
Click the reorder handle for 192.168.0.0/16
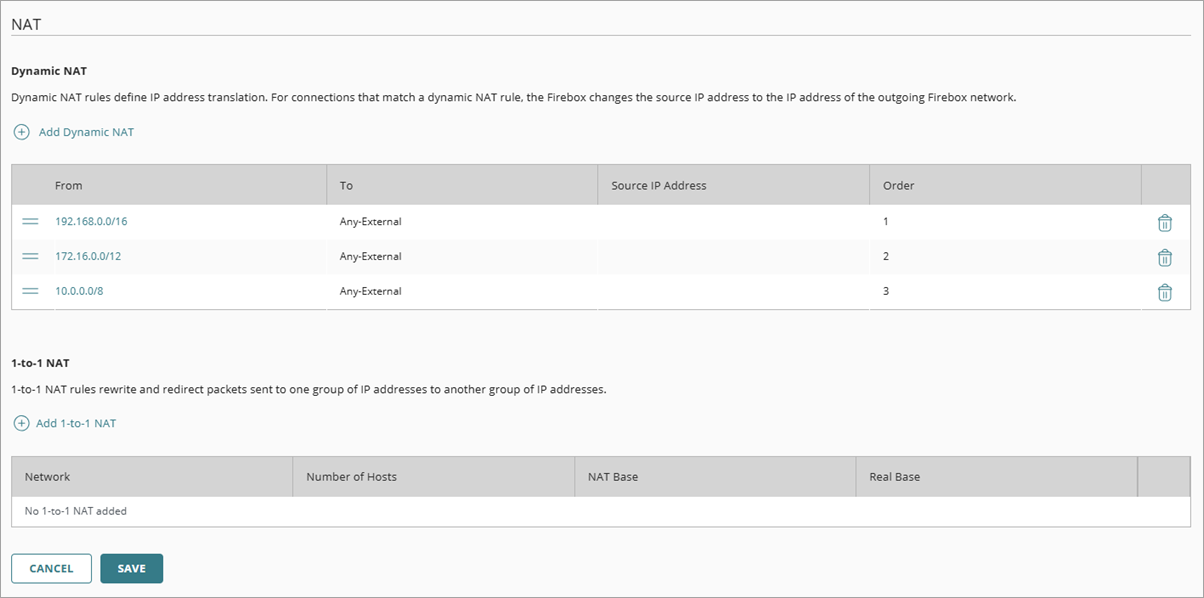tap(32, 222)
